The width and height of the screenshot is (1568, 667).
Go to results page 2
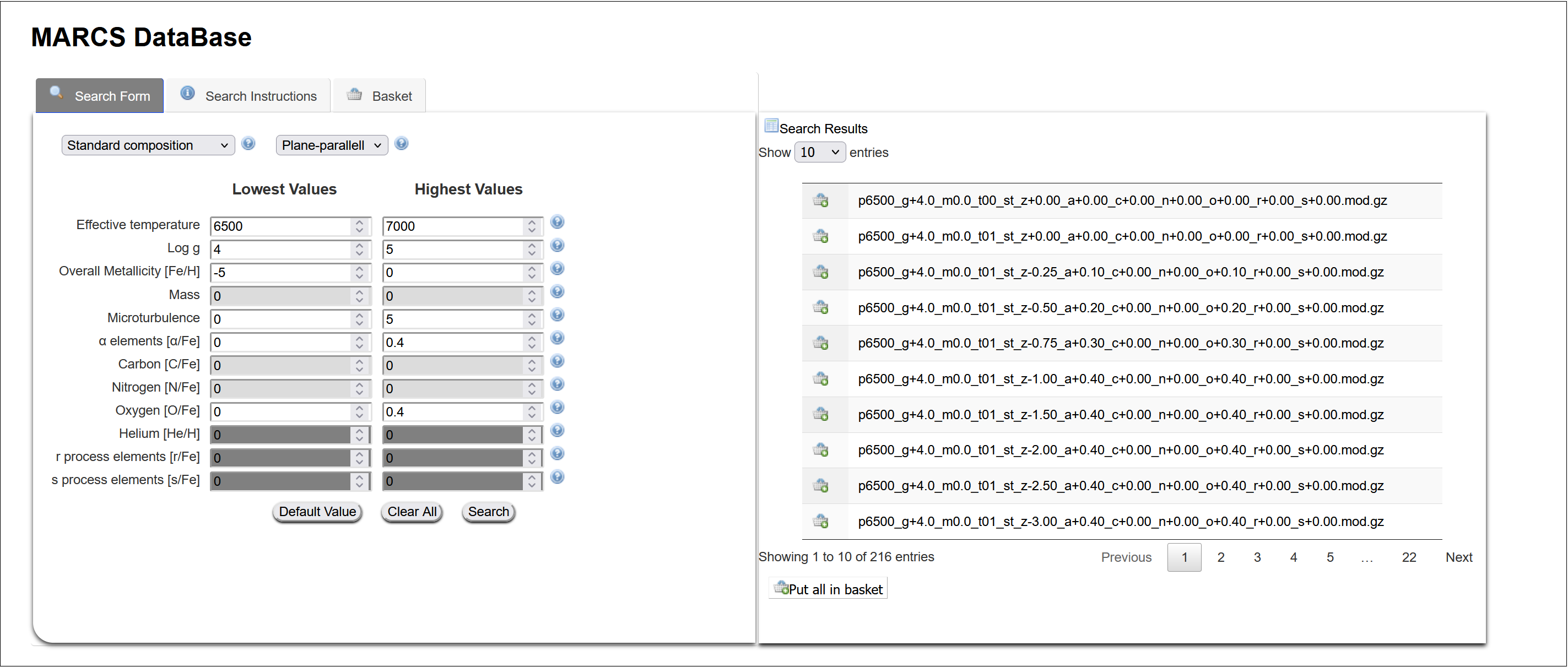tap(1220, 557)
